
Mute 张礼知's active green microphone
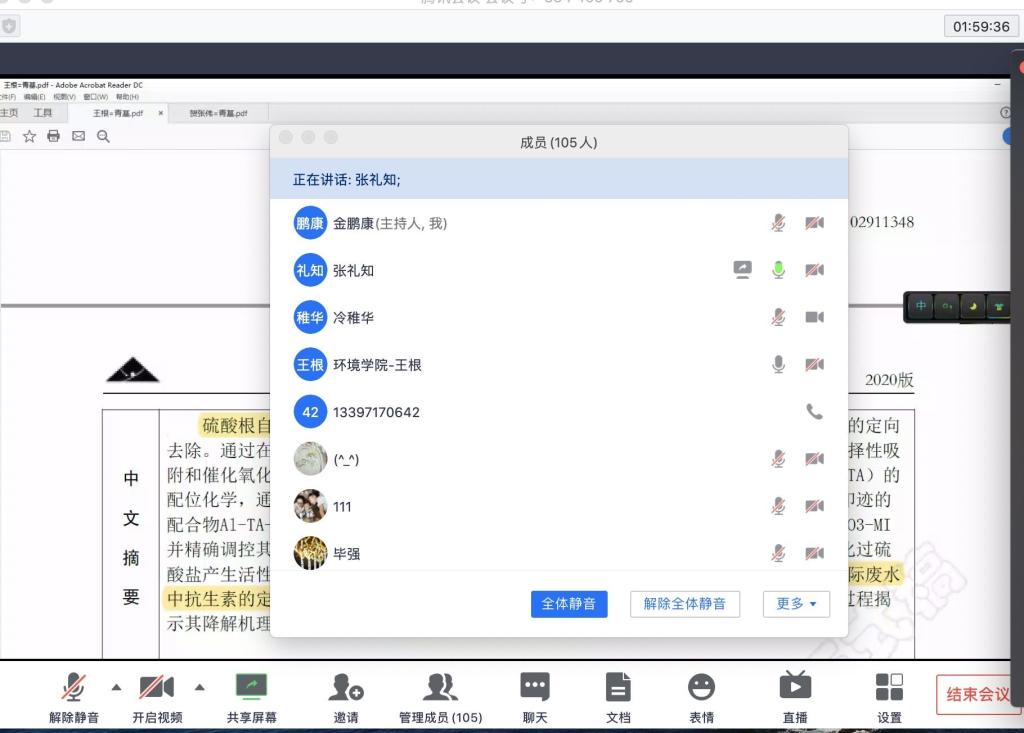pyautogui.click(x=778, y=270)
